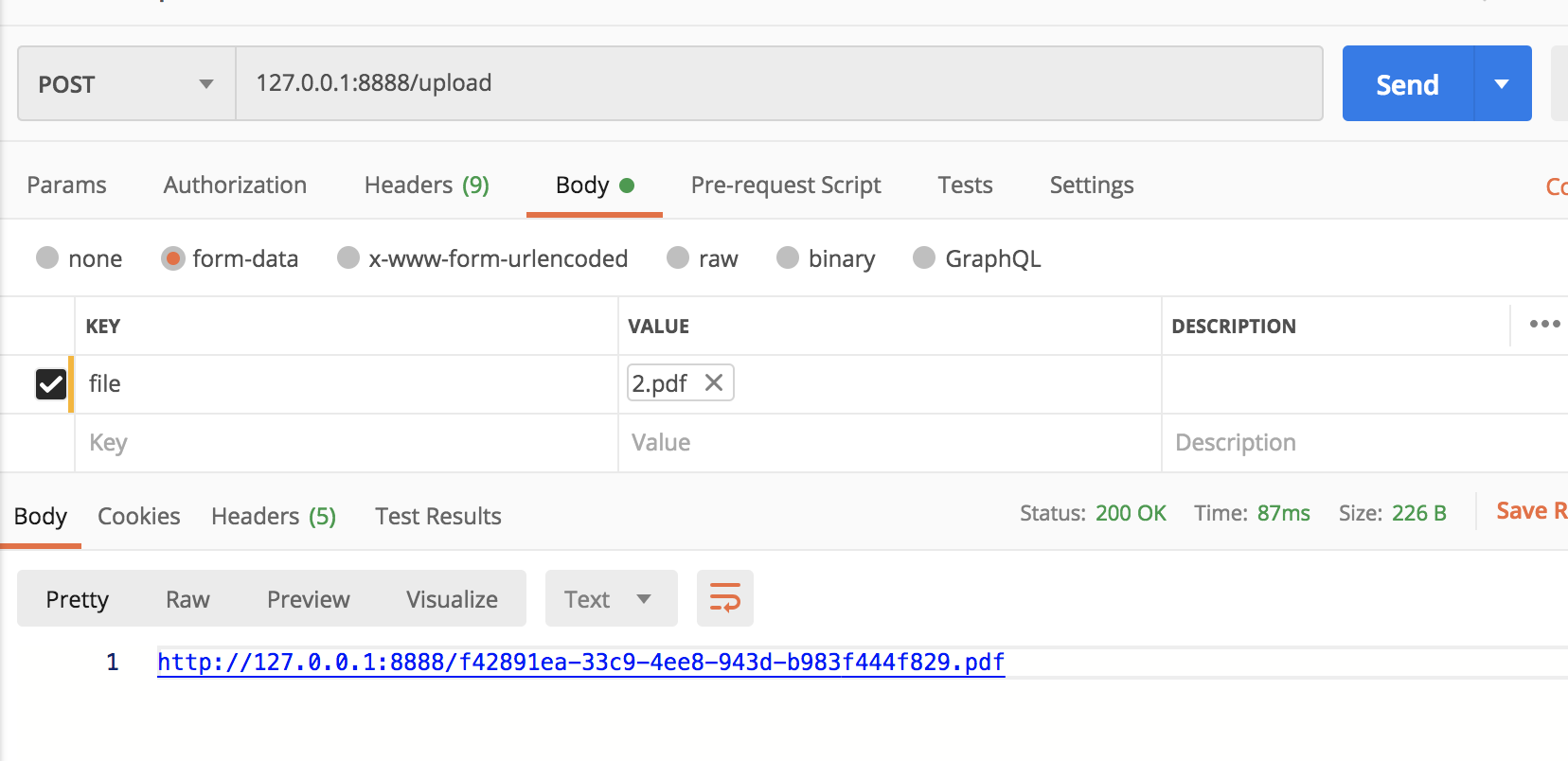Open the uploaded PDF URL link
1568x761 pixels.
click(x=580, y=662)
